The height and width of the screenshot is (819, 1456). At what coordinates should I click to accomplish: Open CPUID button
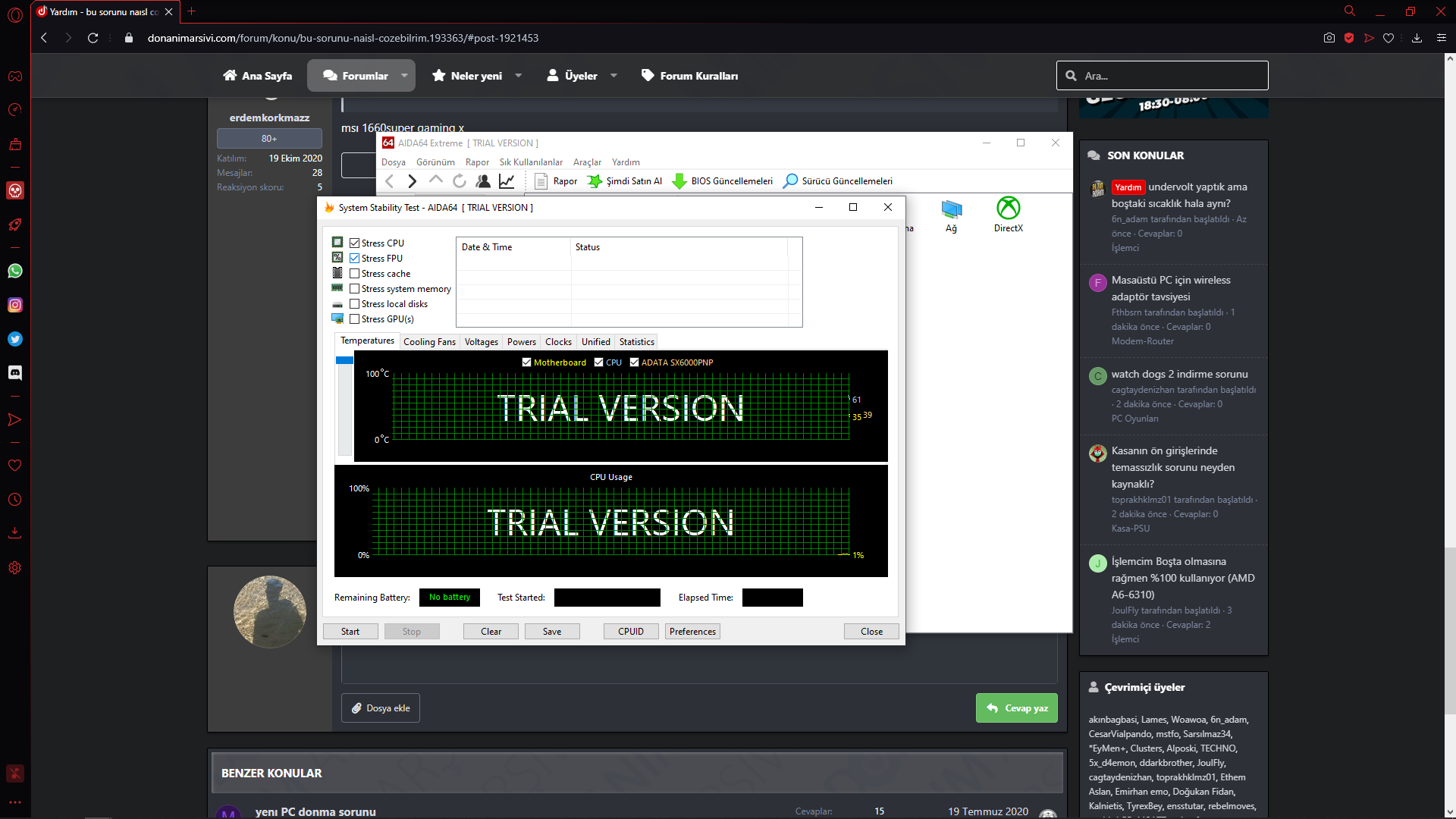[x=631, y=632]
